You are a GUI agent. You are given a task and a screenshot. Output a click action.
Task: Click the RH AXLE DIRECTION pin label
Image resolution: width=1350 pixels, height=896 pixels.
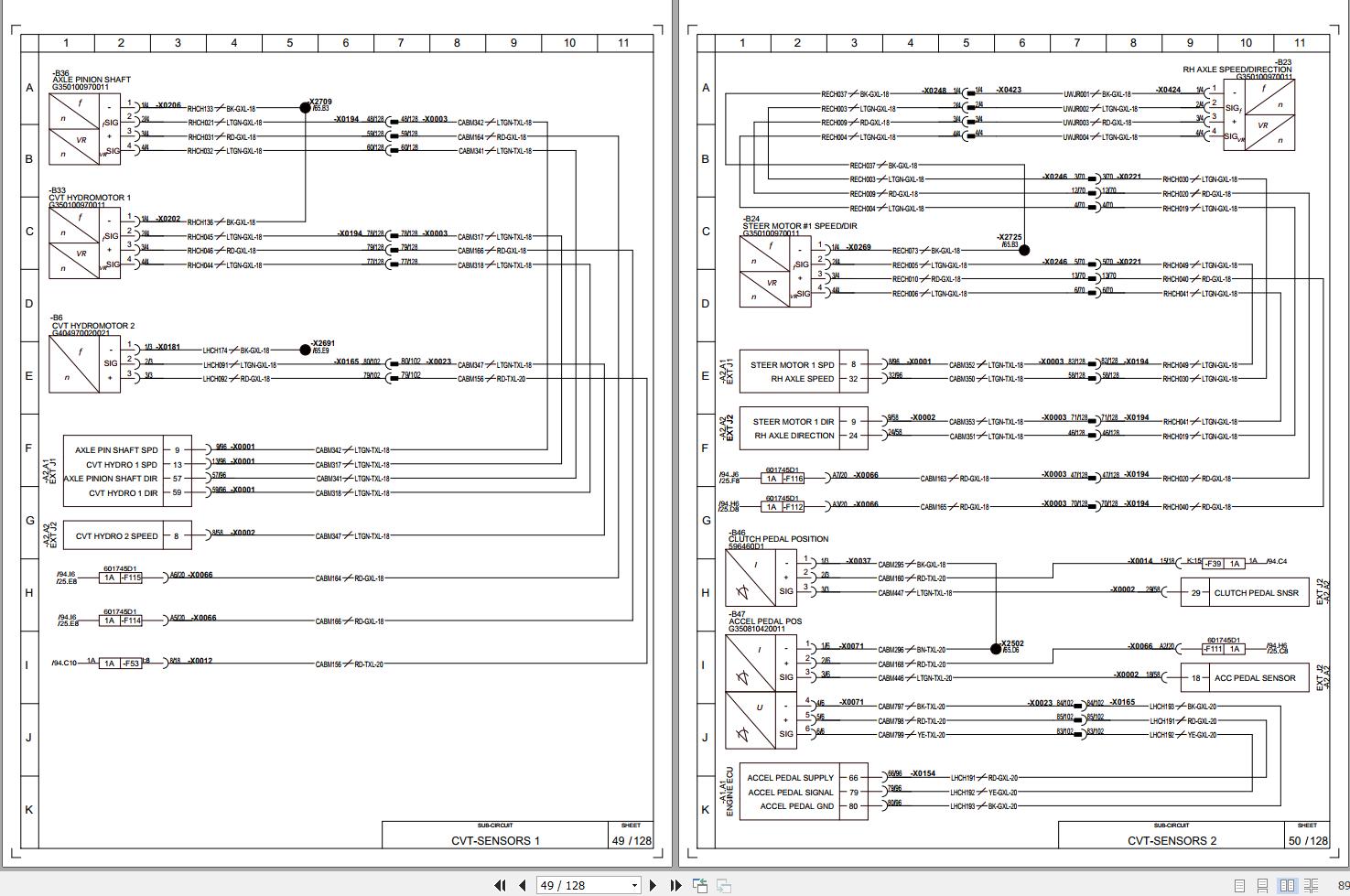[x=794, y=436]
